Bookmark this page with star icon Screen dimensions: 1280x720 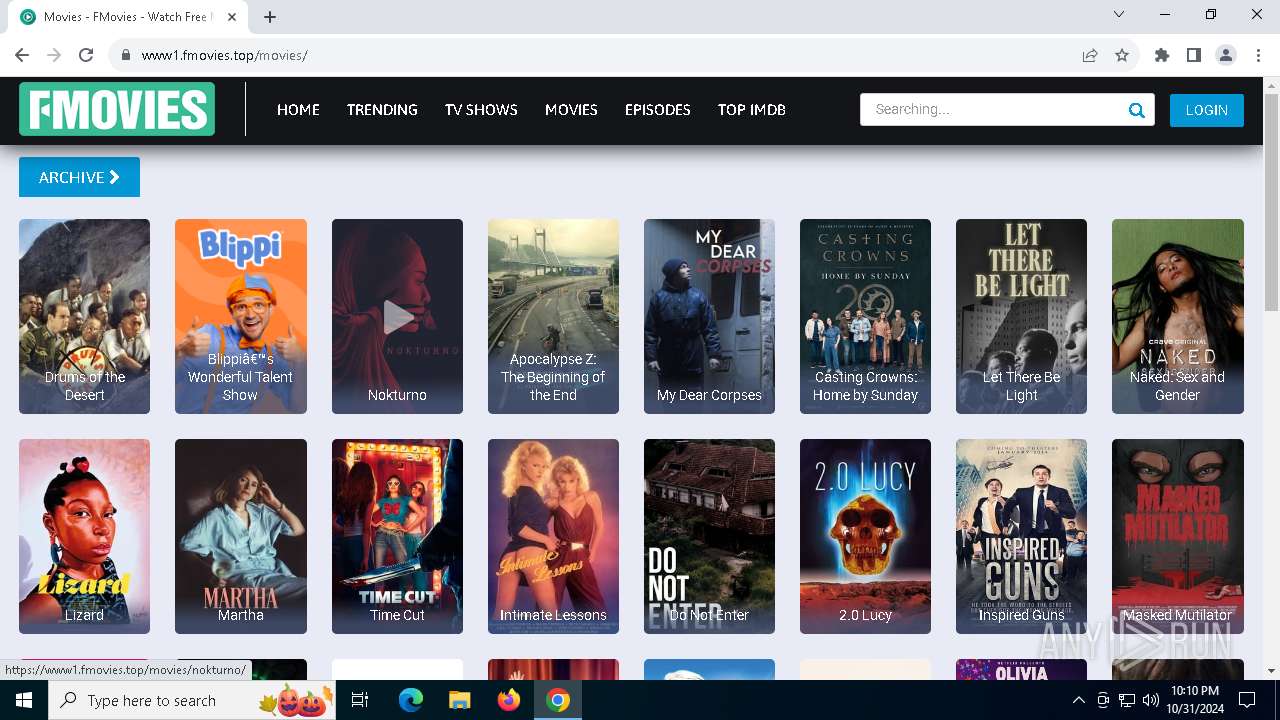(x=1122, y=55)
